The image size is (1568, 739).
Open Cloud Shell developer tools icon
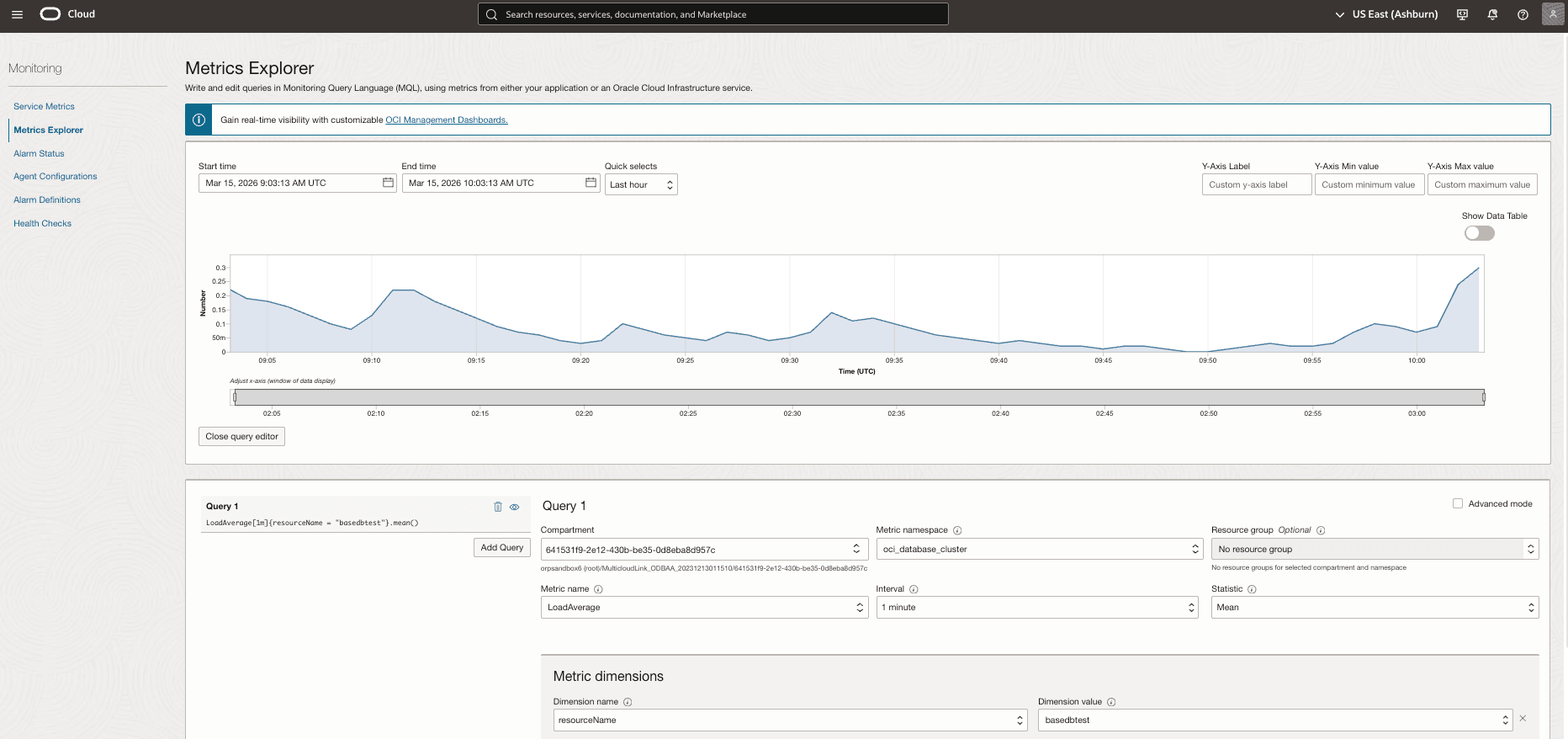pyautogui.click(x=1462, y=14)
